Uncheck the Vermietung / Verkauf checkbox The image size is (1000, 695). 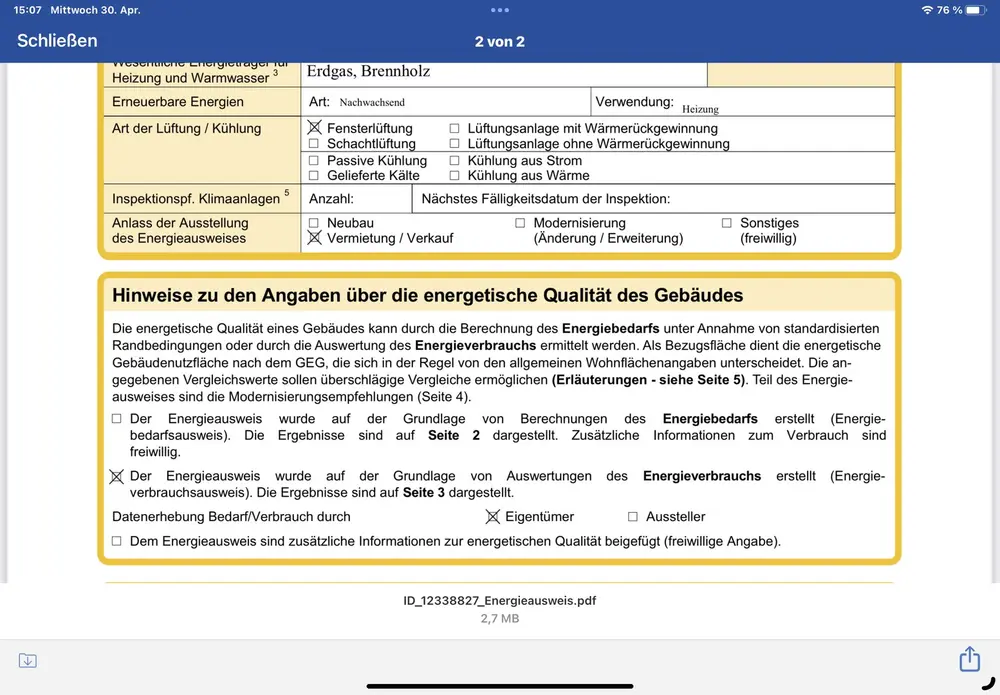click(x=314, y=238)
